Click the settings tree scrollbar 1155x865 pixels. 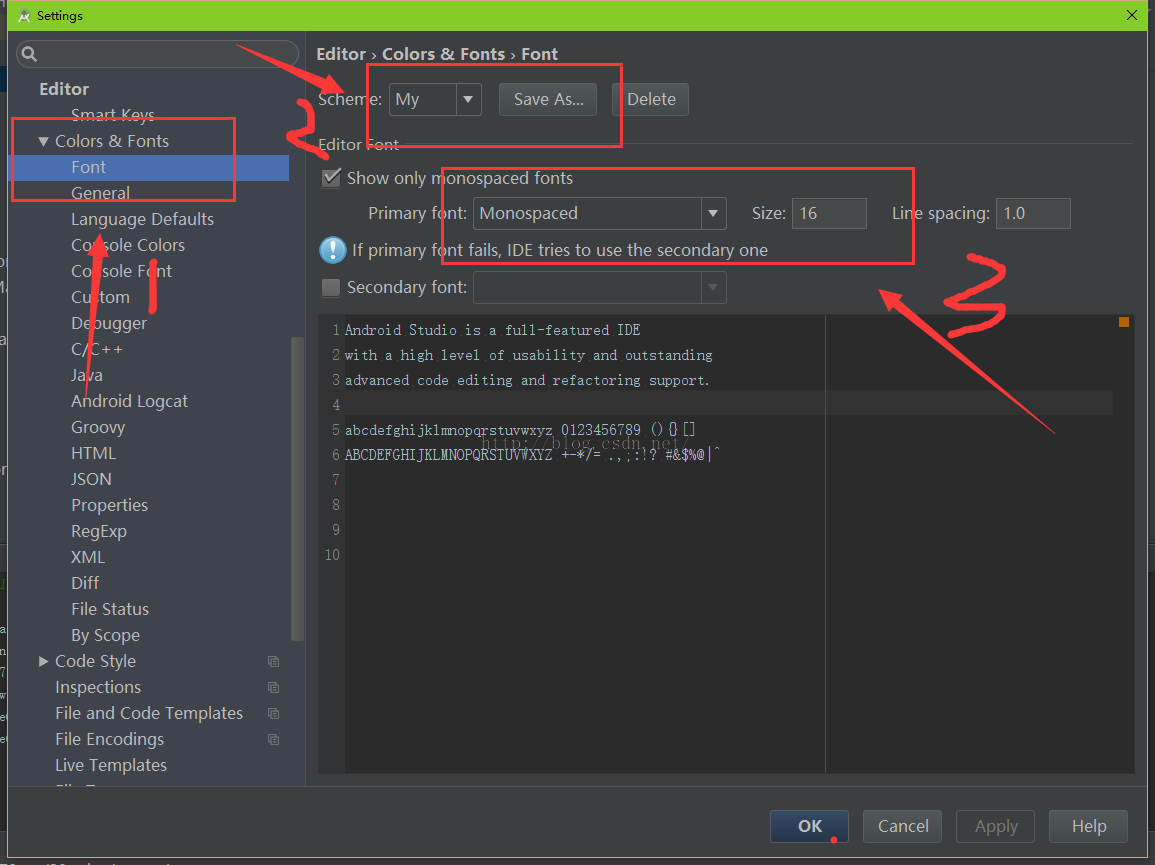(298, 488)
